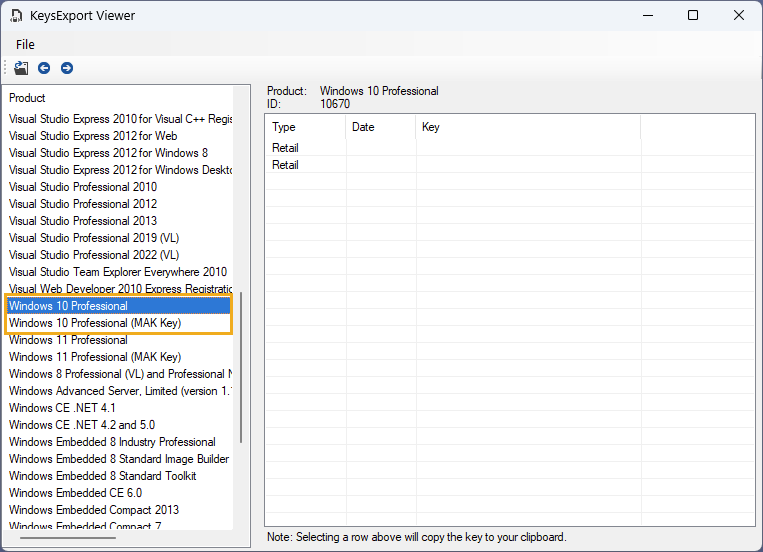Click the forward arrow toolbar icon

[67, 68]
